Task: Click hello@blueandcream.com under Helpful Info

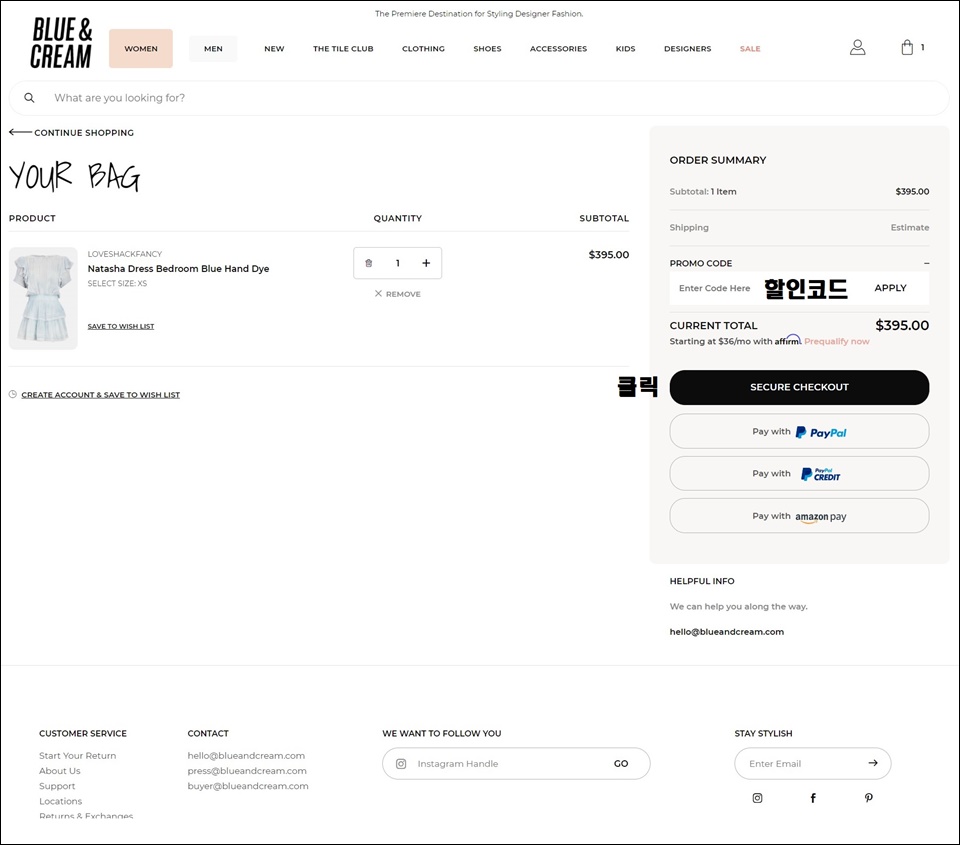Action: [726, 631]
